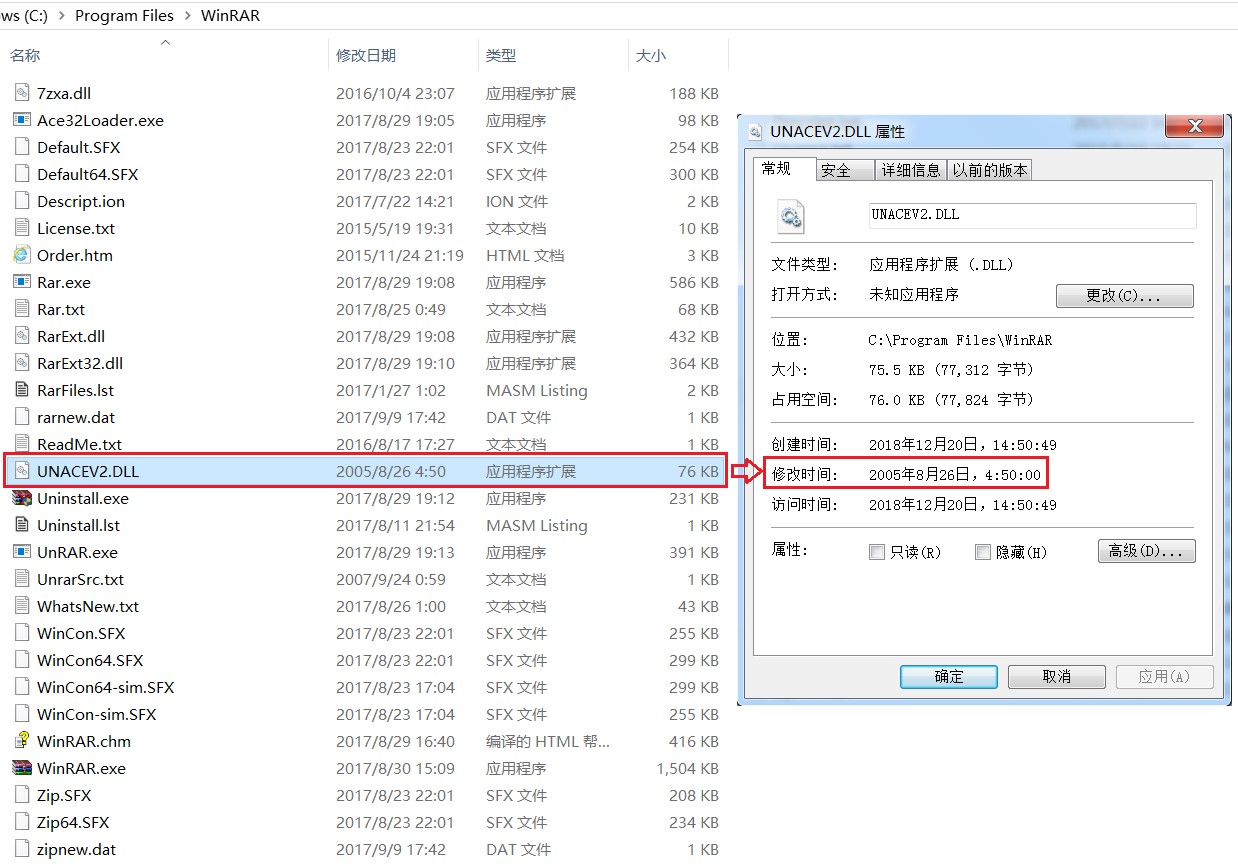Sort files by 类型 column header

coord(501,56)
